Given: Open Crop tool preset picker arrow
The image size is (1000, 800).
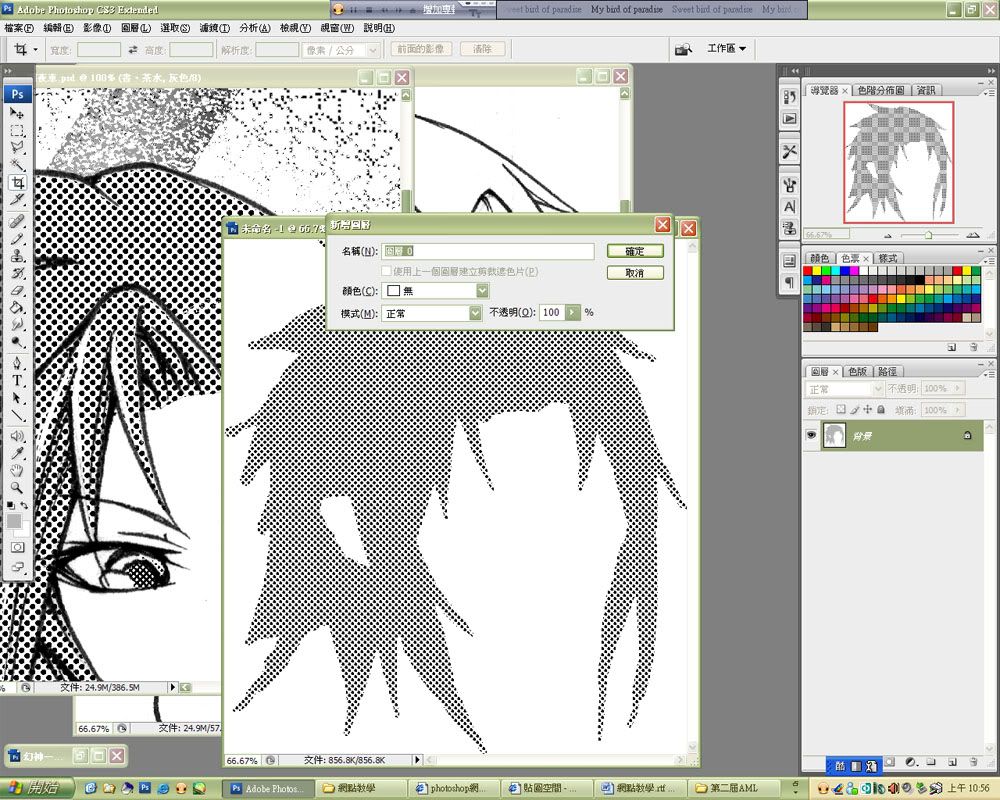Looking at the screenshot, I should pyautogui.click(x=36, y=49).
